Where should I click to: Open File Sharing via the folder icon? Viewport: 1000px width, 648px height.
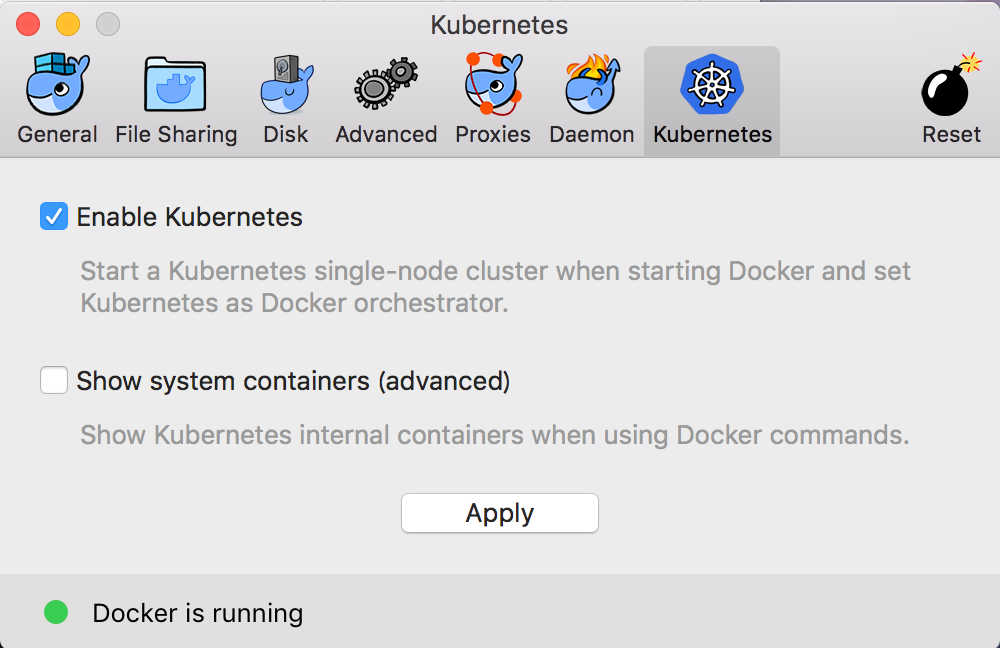click(176, 86)
